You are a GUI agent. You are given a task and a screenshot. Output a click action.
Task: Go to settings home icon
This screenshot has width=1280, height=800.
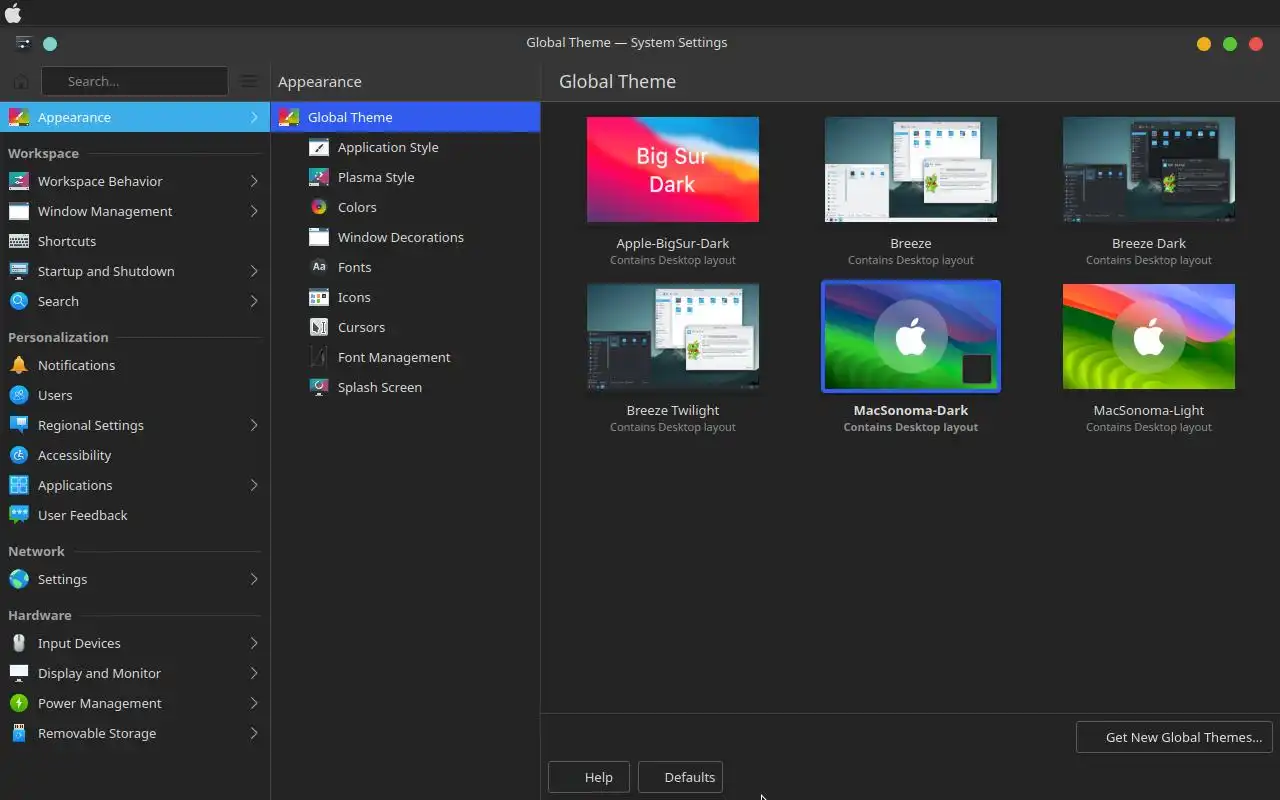20,81
